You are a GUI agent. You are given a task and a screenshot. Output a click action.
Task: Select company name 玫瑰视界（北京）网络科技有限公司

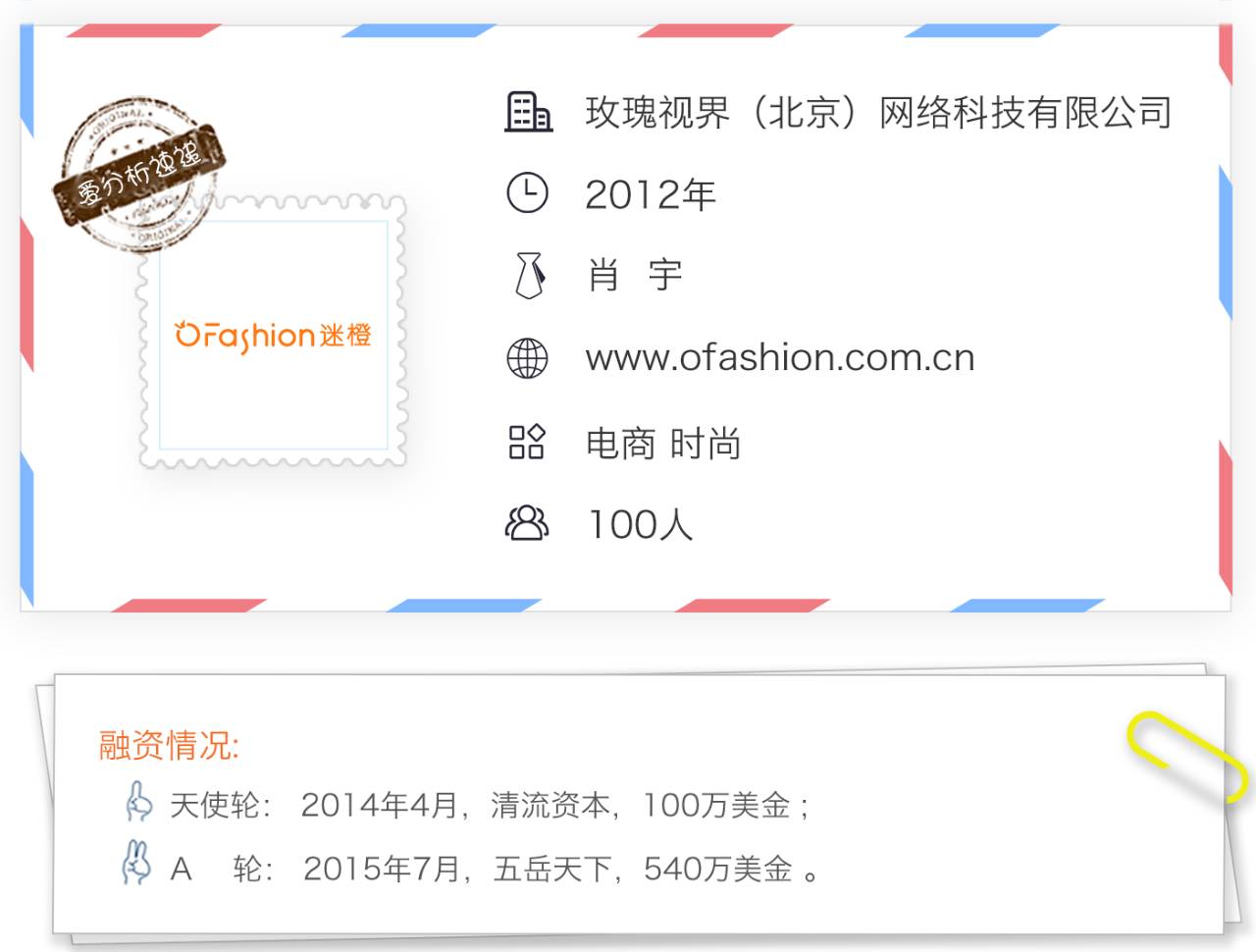(878, 113)
